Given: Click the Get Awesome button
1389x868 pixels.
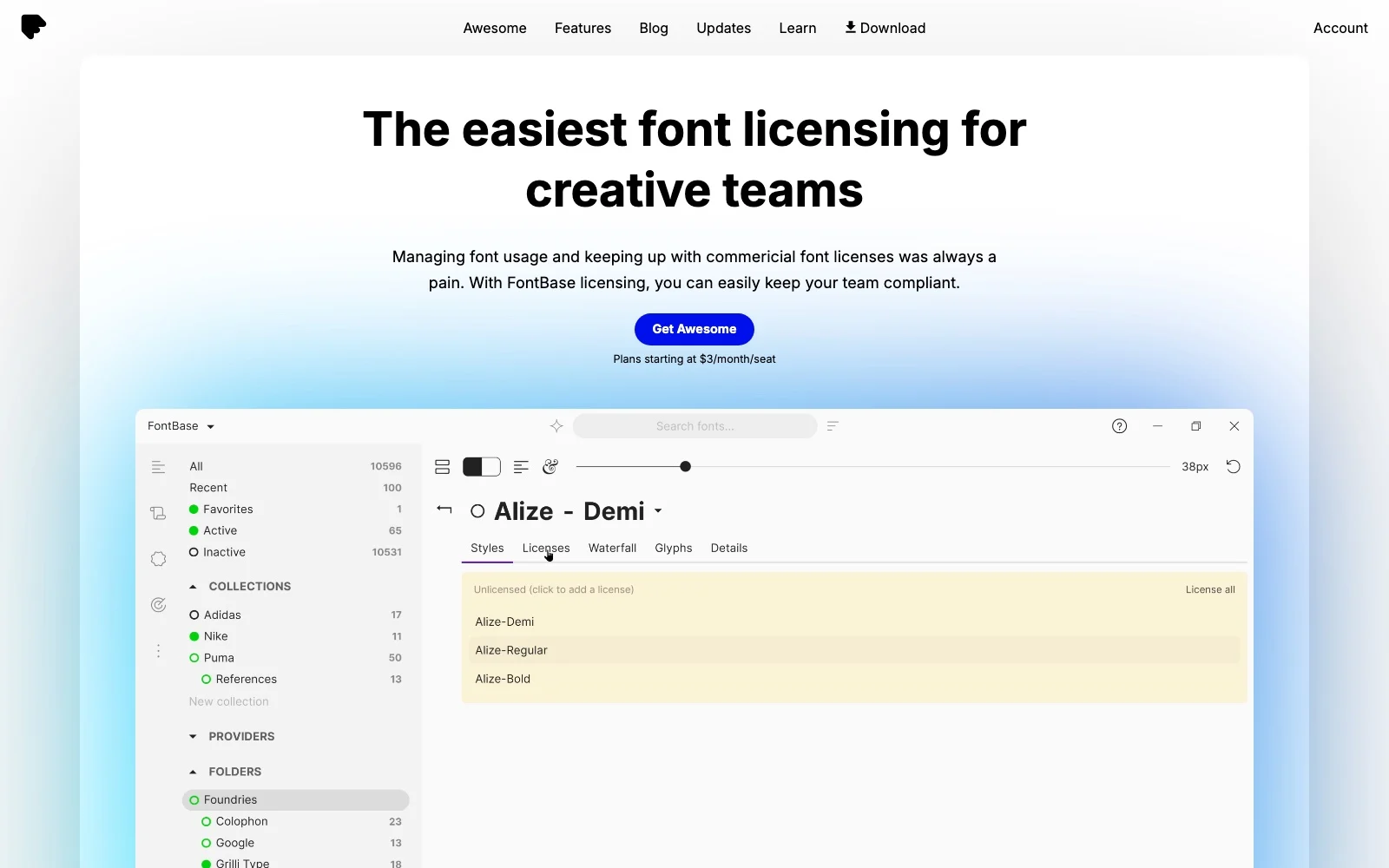Looking at the screenshot, I should pos(694,329).
